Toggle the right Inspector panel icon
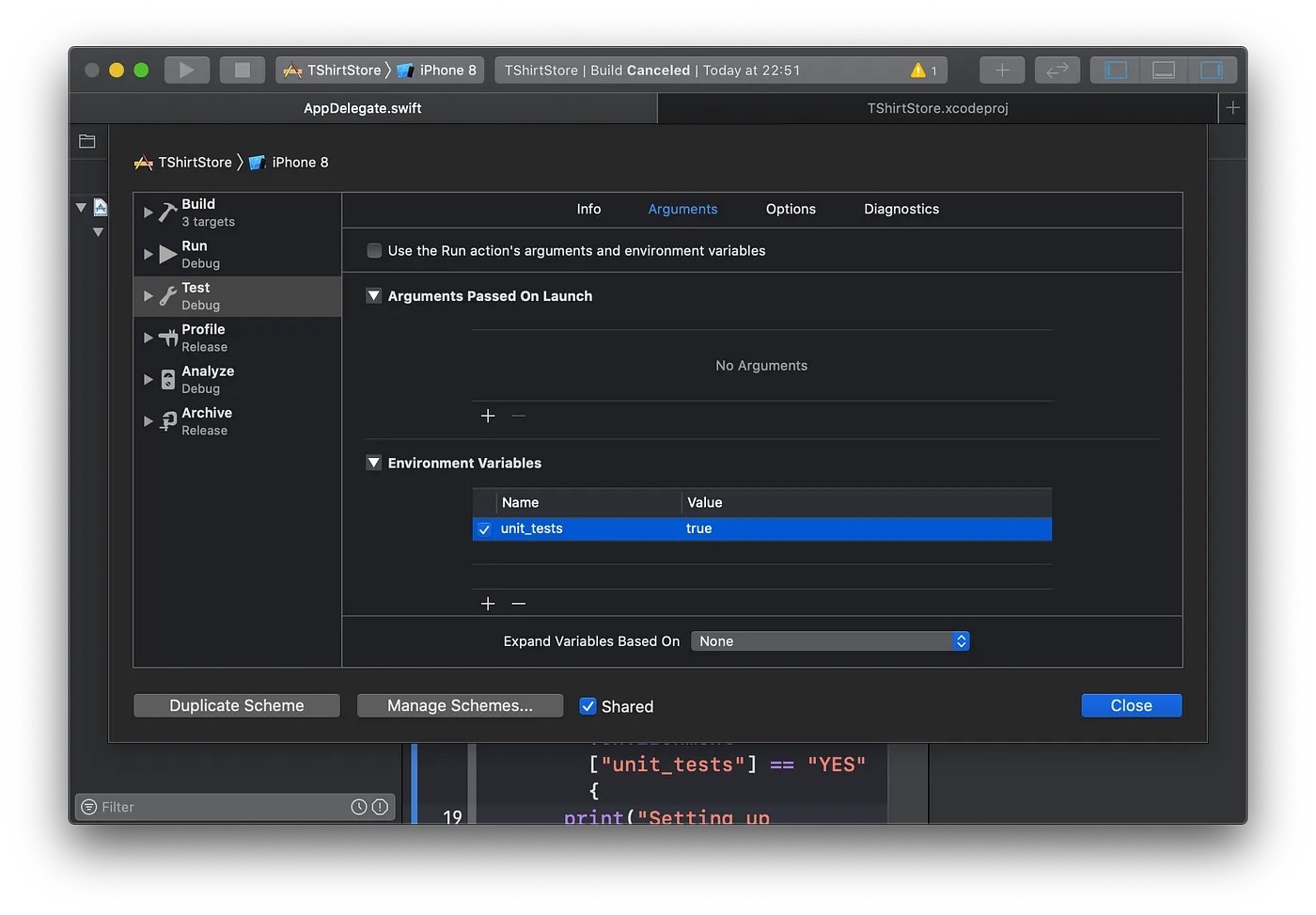This screenshot has height=915, width=1316. point(1212,71)
